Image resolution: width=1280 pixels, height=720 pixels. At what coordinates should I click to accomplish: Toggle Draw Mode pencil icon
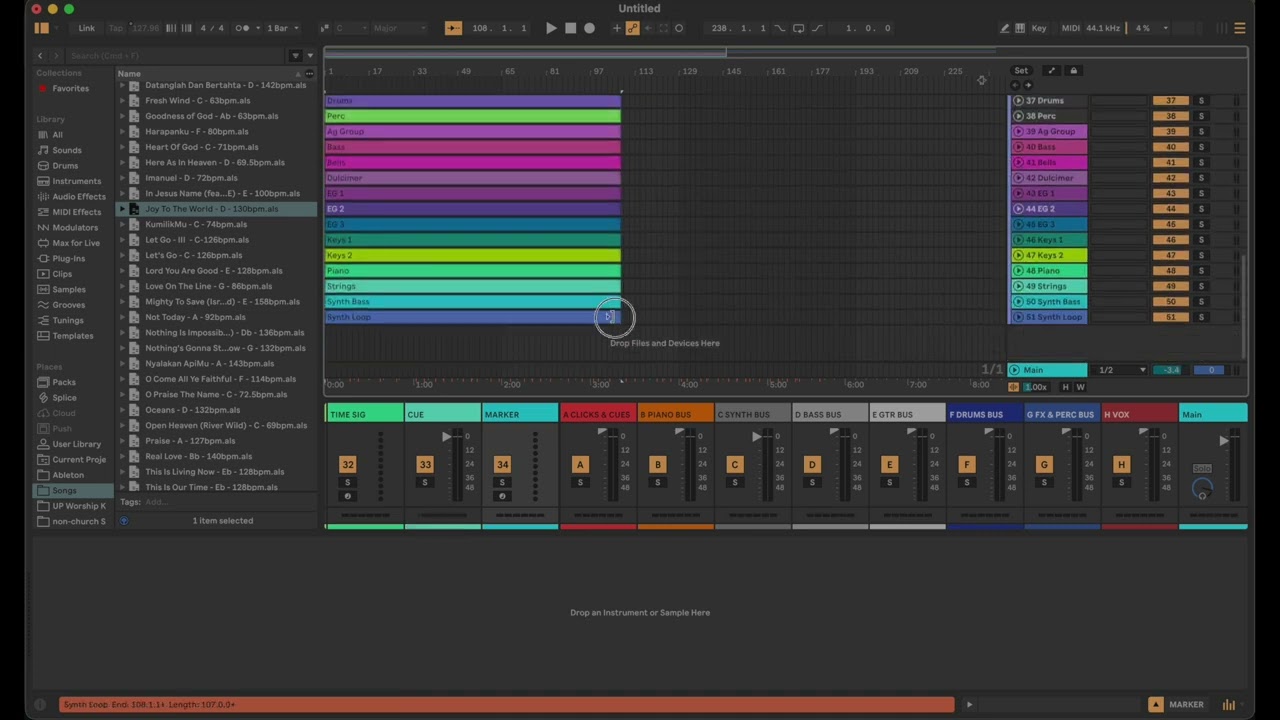tap(1005, 28)
